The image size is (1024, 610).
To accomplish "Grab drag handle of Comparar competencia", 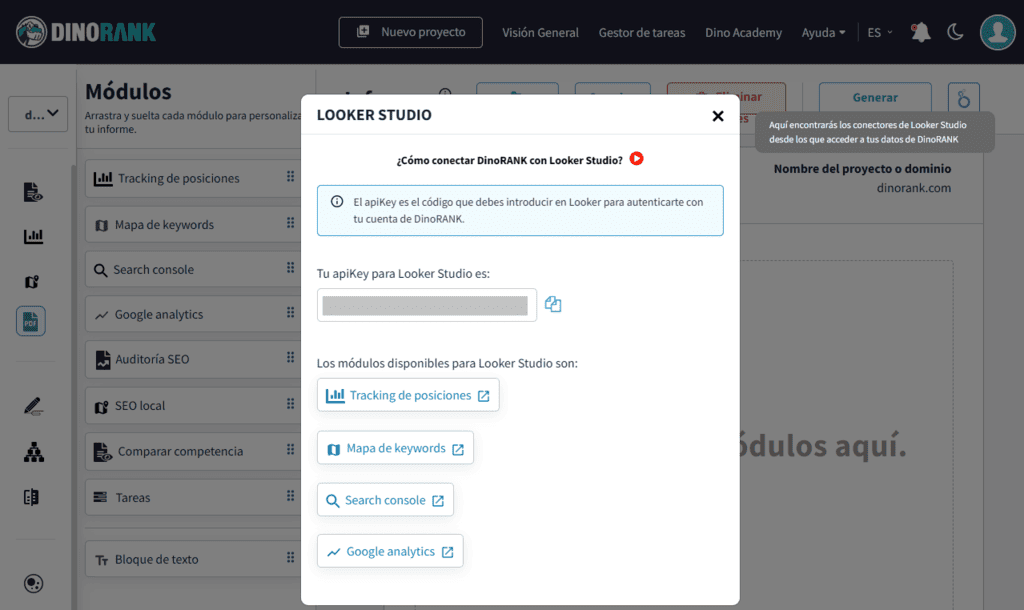I will (291, 450).
